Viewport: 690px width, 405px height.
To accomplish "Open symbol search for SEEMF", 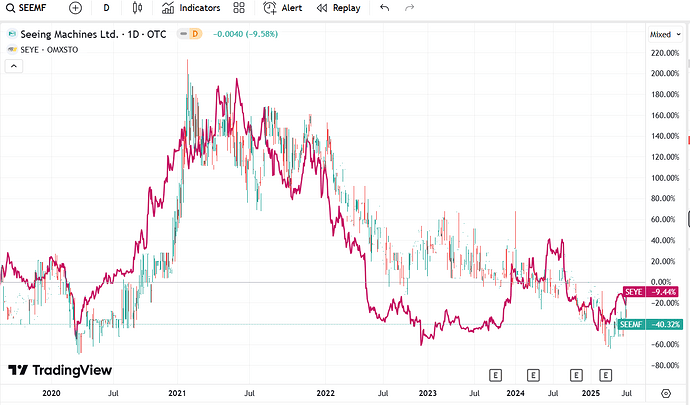I will [26, 8].
